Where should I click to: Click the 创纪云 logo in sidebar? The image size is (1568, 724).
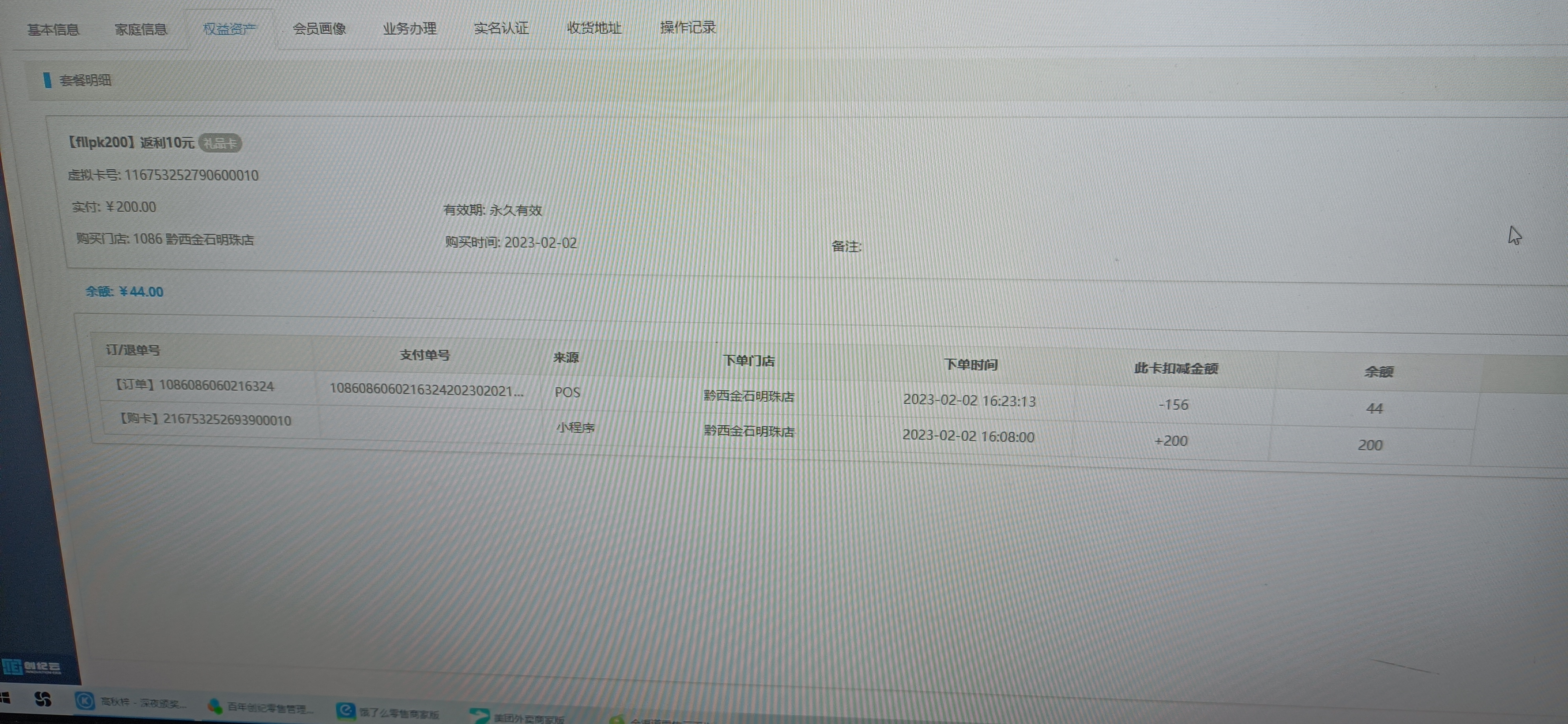31,667
